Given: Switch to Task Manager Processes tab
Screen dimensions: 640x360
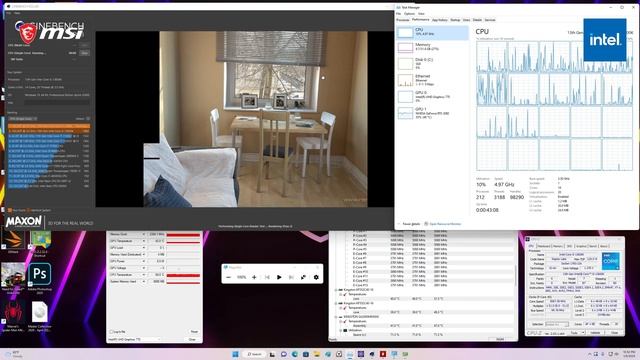Looking at the screenshot, I should [402, 20].
